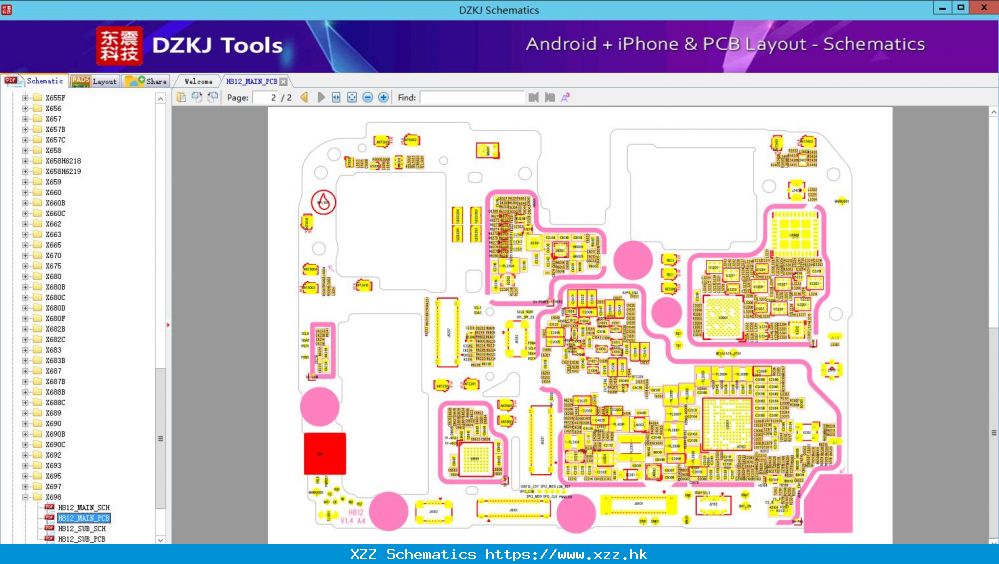Click the folder icon of X670
Screen dimensions: 999x564
point(37,256)
